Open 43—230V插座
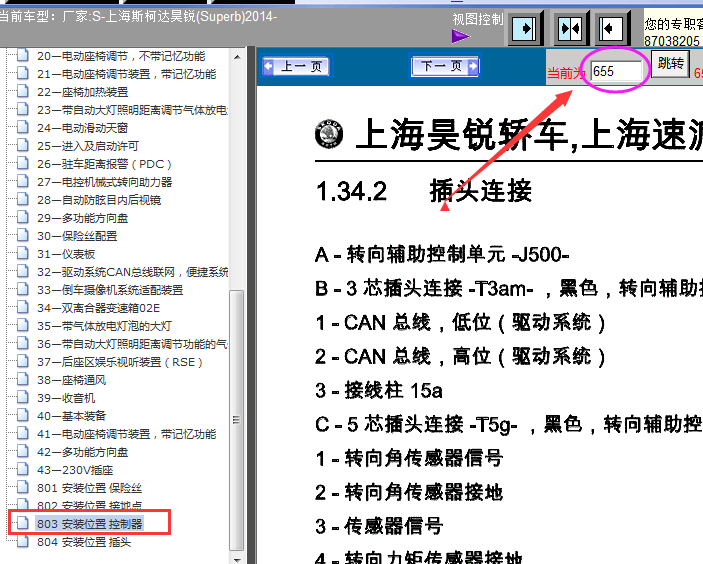The width and height of the screenshot is (703, 564). pos(75,470)
